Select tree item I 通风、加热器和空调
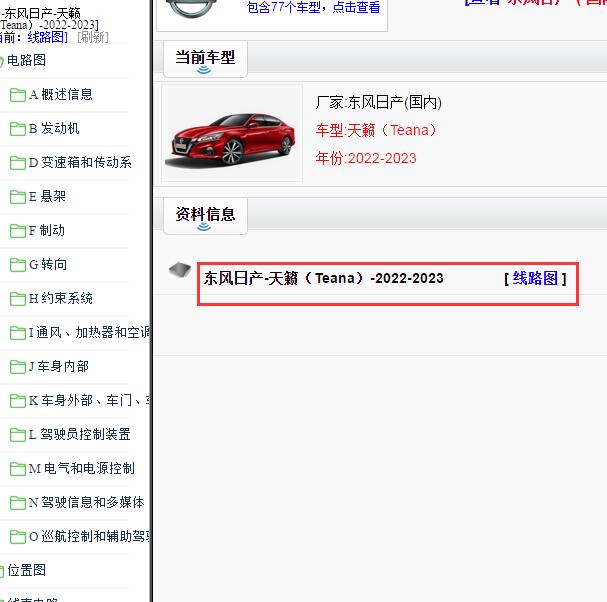 (89, 333)
